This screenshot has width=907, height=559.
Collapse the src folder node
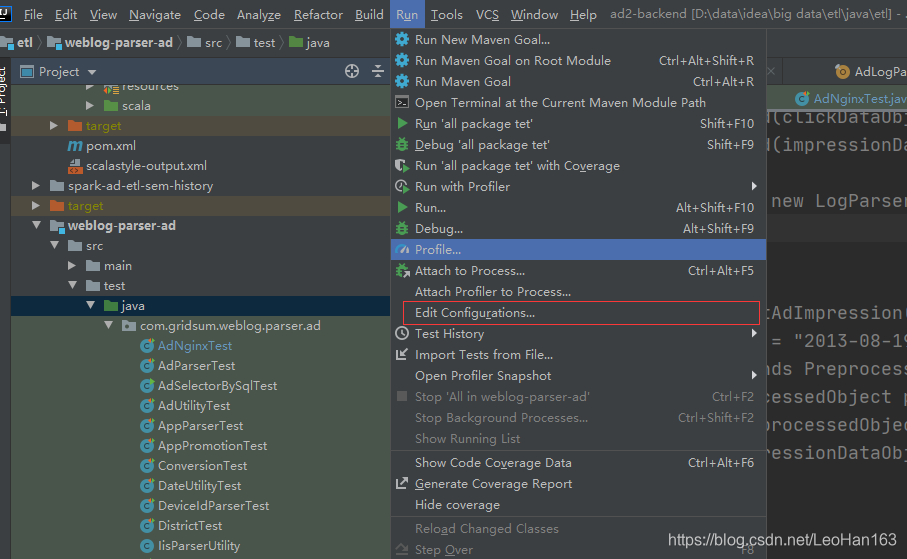[55, 245]
